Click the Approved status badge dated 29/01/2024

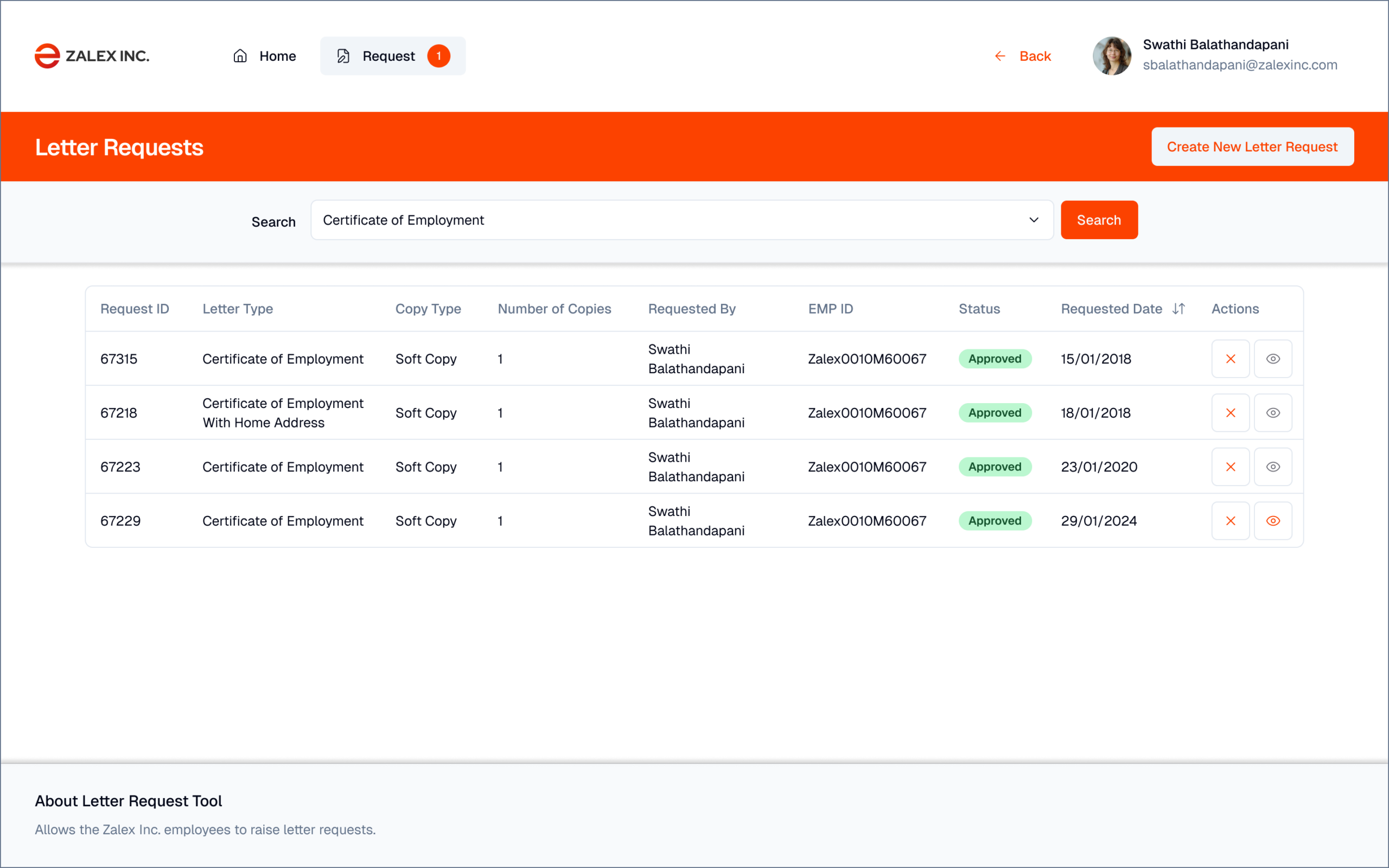[995, 521]
